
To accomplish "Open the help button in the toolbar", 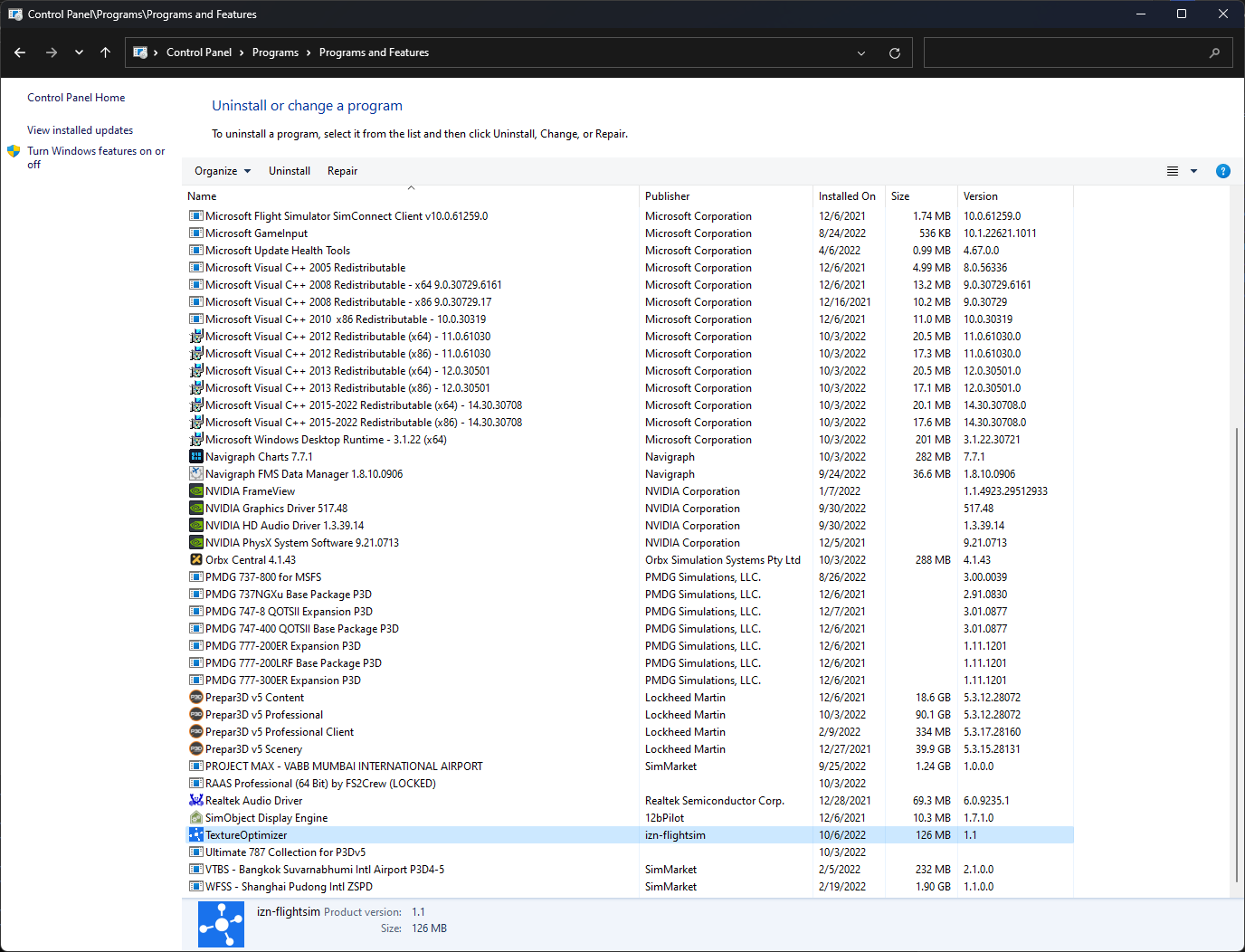I will pyautogui.click(x=1222, y=171).
